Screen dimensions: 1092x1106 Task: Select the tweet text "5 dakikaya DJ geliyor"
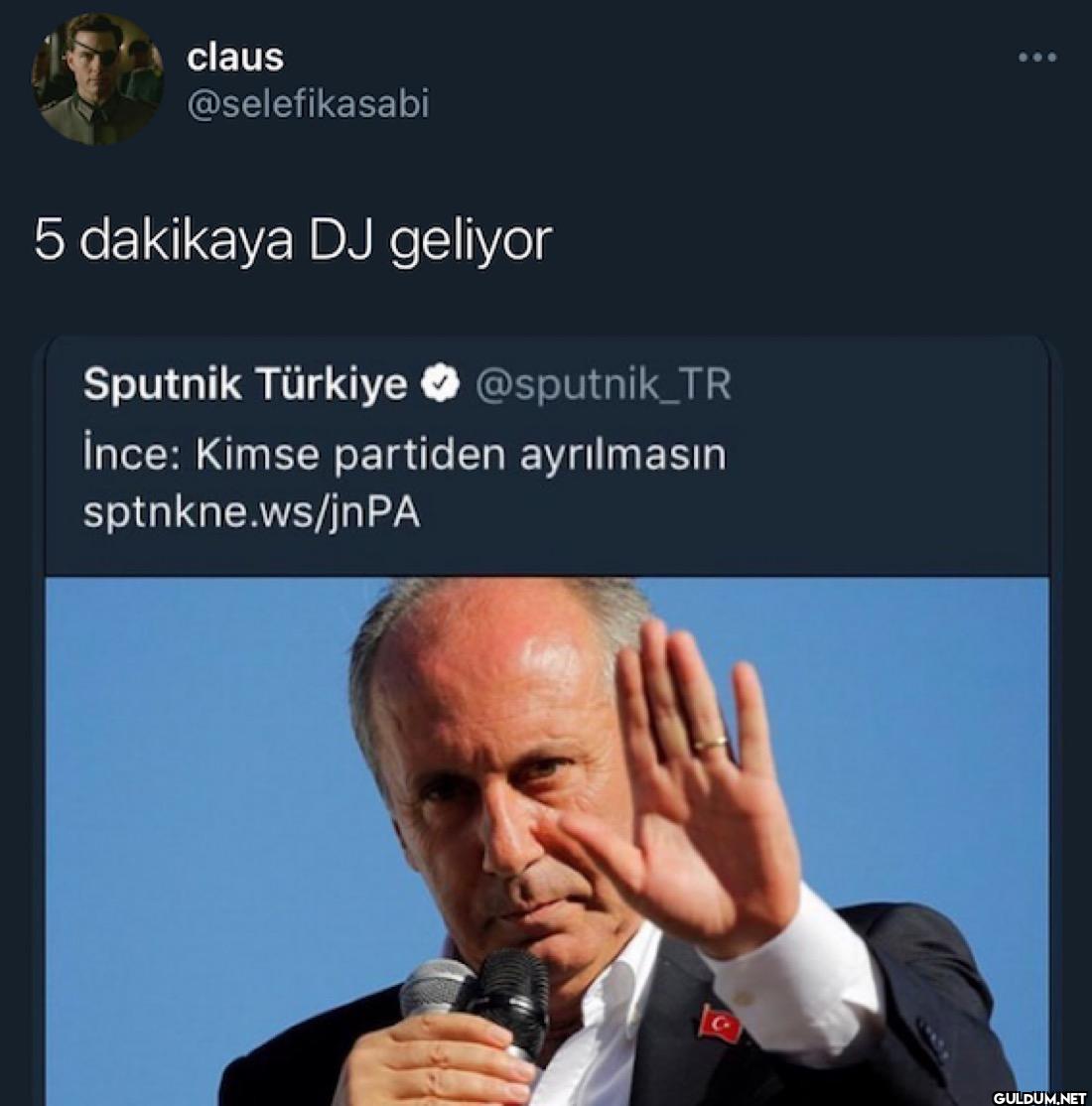pos(292,241)
